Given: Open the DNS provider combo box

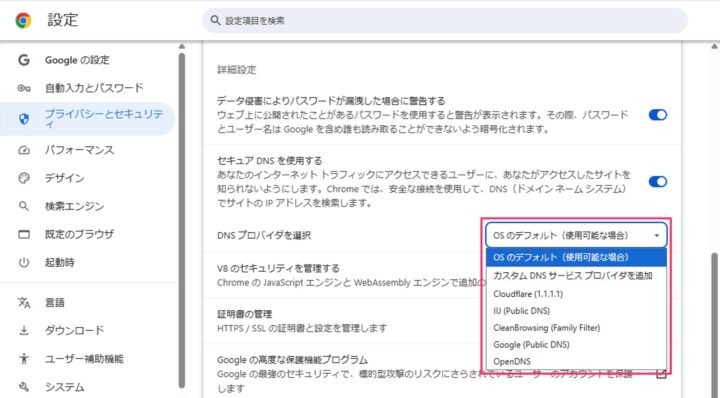Looking at the screenshot, I should point(576,235).
